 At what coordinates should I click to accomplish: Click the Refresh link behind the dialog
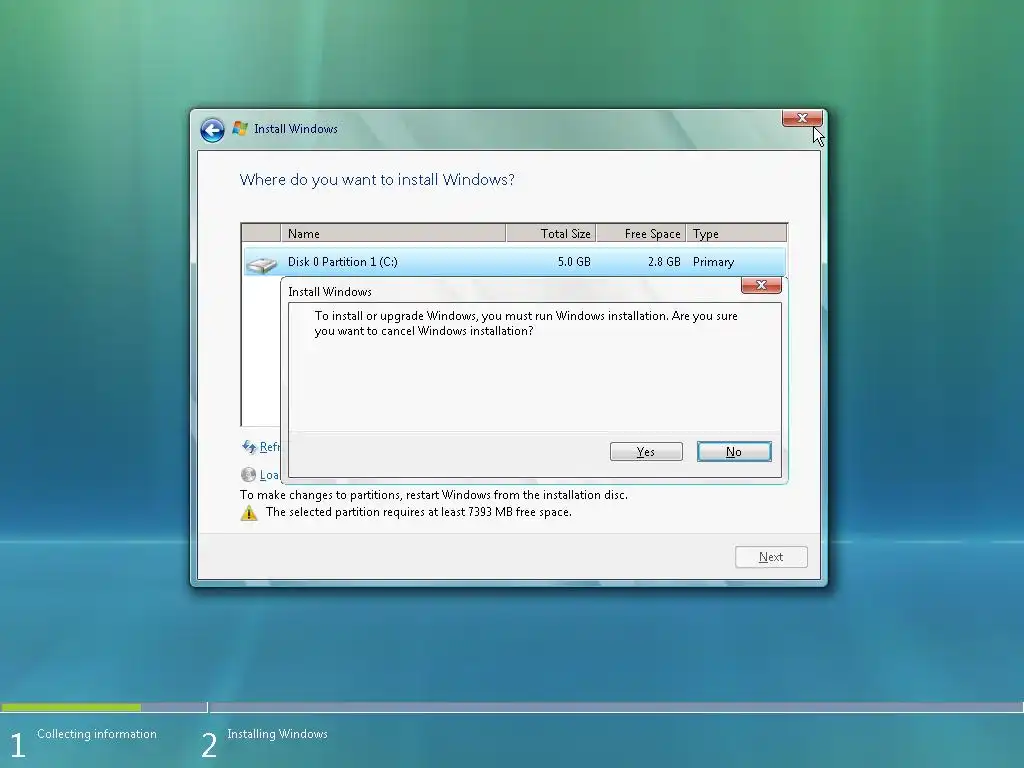click(x=270, y=447)
